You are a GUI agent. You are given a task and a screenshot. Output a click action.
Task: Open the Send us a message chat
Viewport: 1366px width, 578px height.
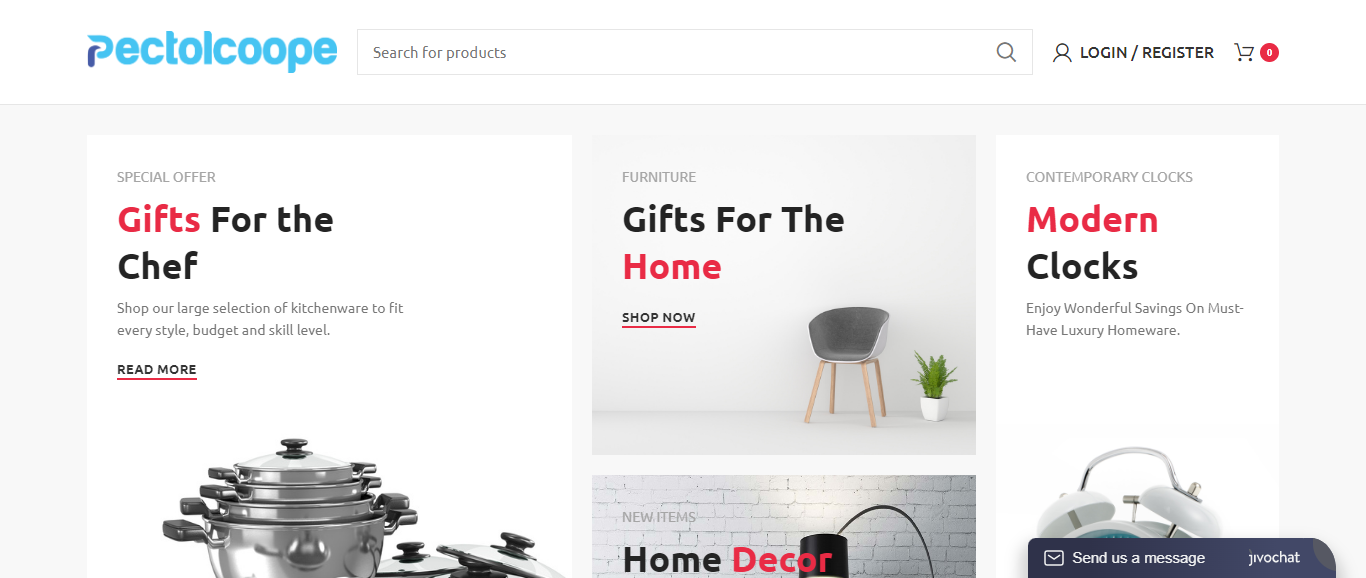(x=1138, y=558)
